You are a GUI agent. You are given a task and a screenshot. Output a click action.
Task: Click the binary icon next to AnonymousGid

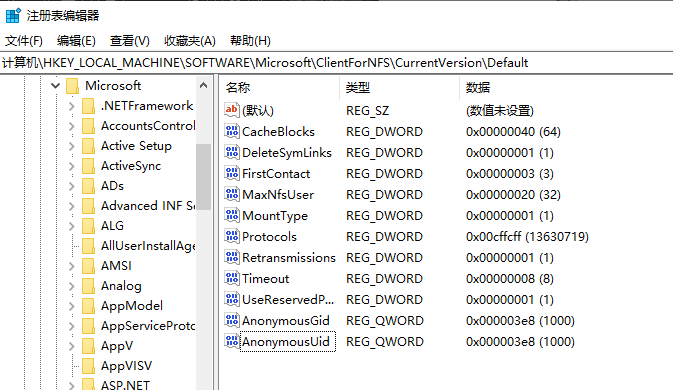232,320
